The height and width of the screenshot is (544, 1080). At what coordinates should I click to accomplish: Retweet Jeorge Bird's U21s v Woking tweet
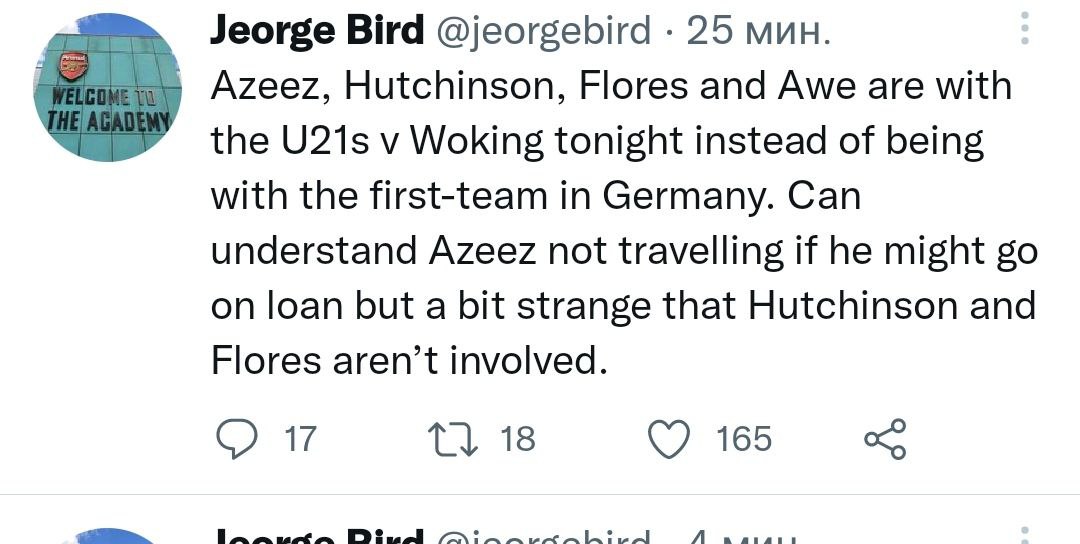click(x=441, y=439)
